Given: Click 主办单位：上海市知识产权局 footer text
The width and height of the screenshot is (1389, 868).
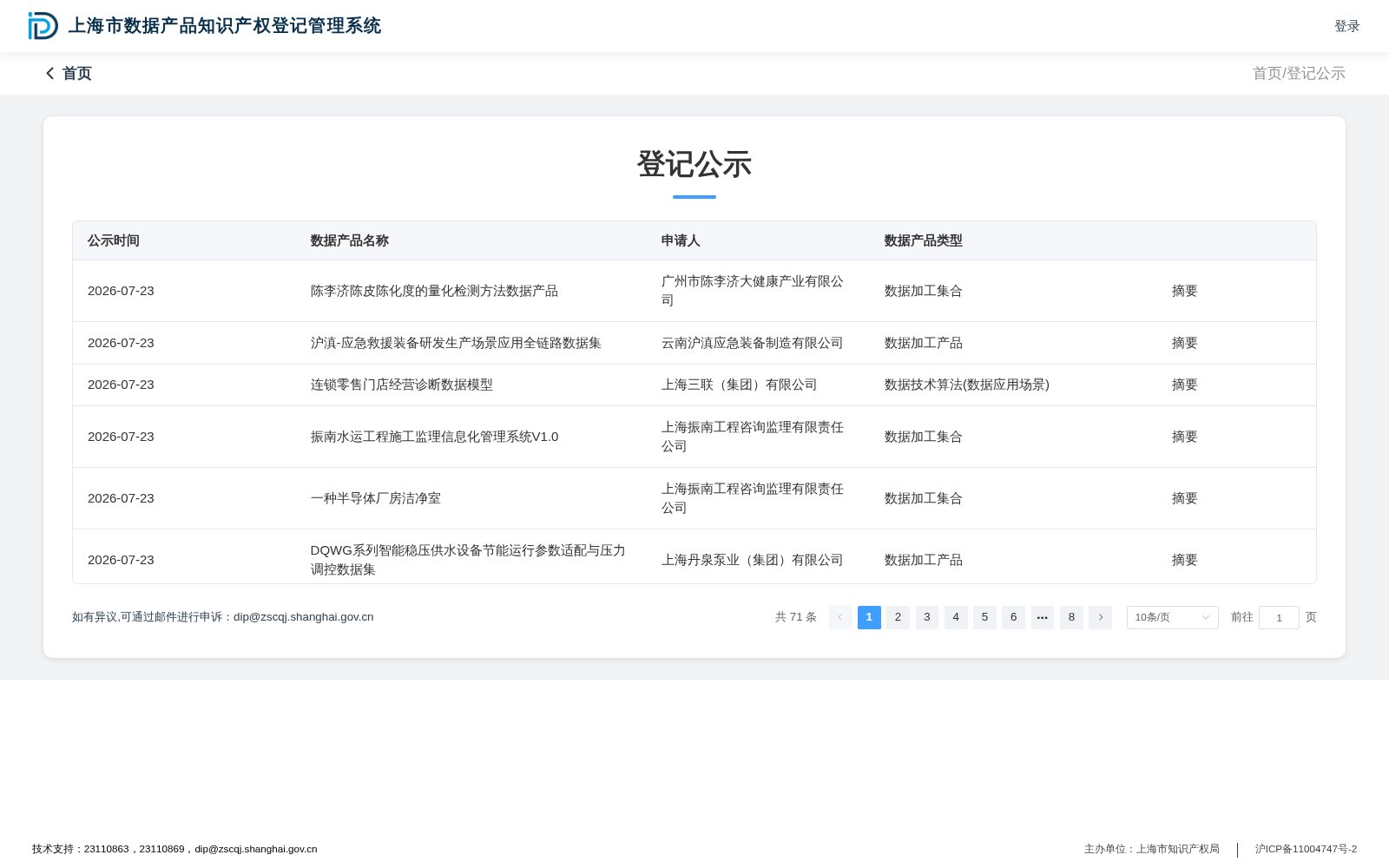Looking at the screenshot, I should tap(1152, 849).
